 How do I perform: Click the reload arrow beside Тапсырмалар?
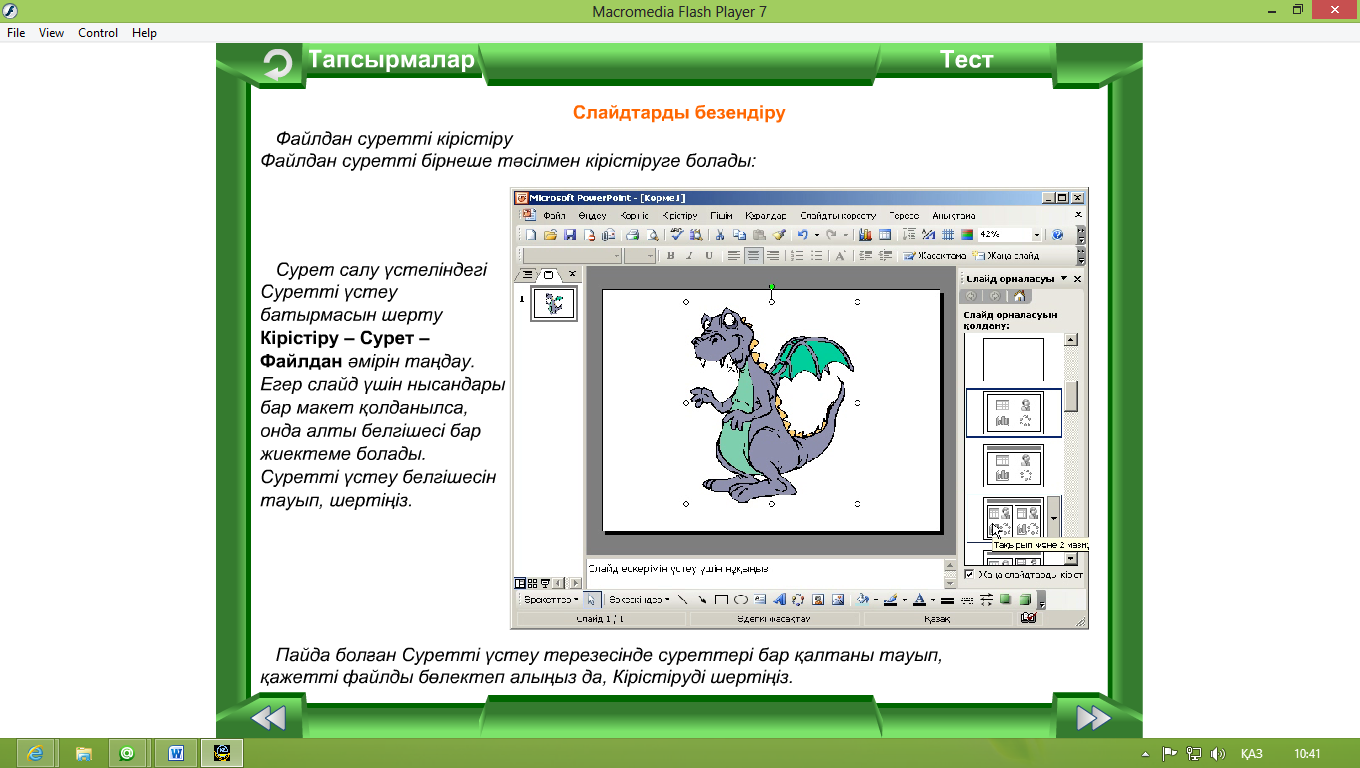pos(277,65)
